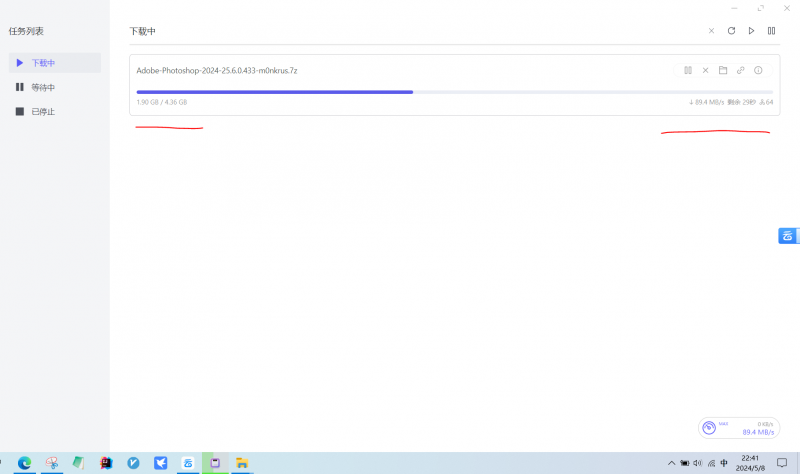This screenshot has width=800, height=474.
Task: Copy the link of the Photoshop download
Action: [x=740, y=71]
